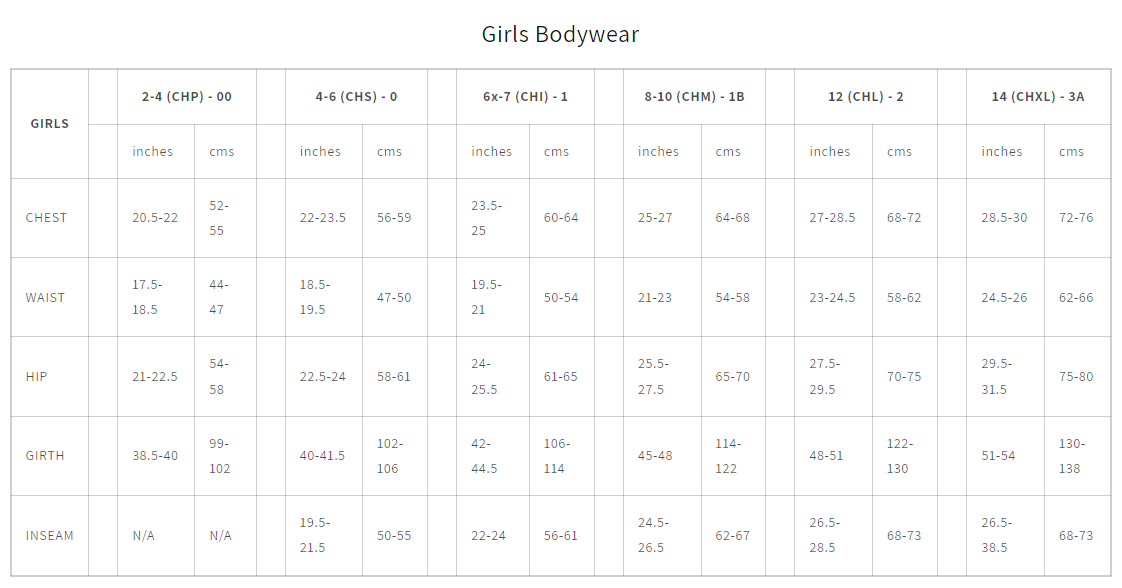Click the inseam value 50-55 cms
Viewport: 1122px width, 588px height.
point(394,536)
